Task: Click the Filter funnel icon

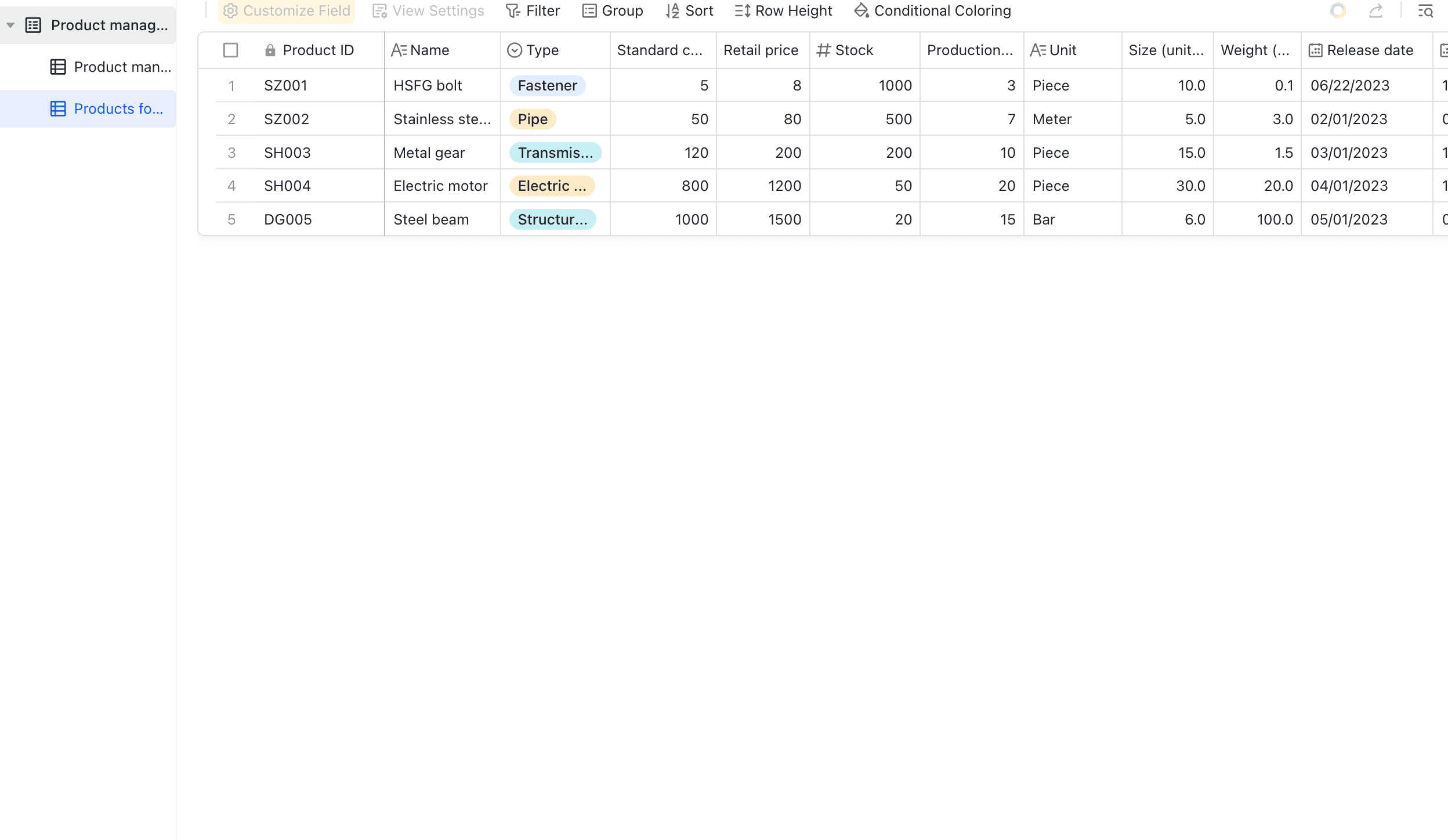Action: click(513, 11)
